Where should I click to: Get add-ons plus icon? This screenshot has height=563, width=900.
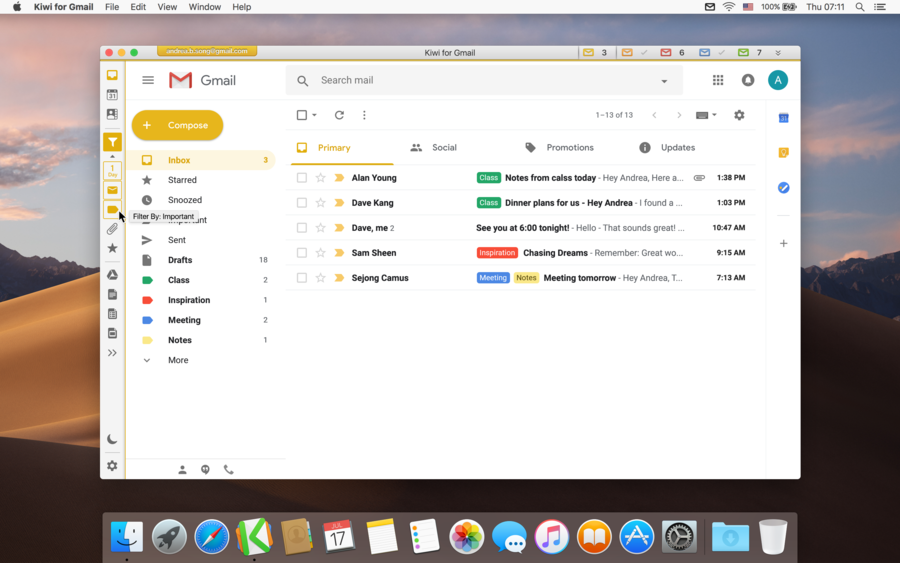point(783,243)
